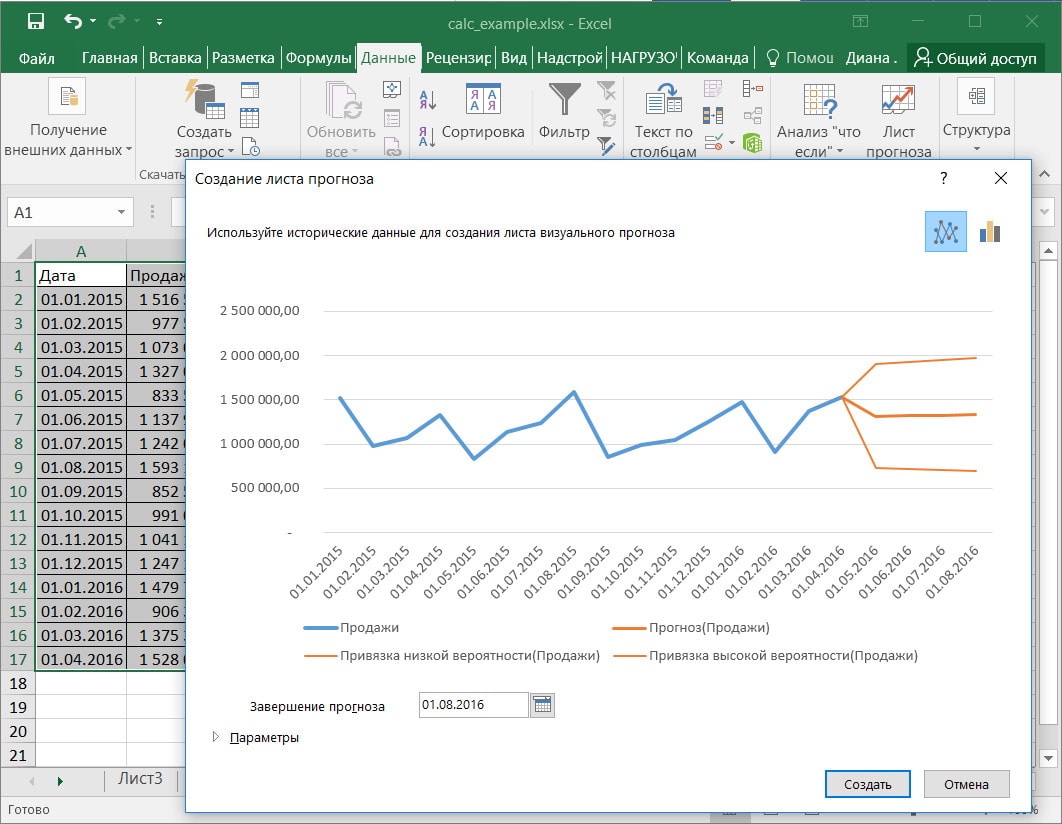The width and height of the screenshot is (1062, 824).
Task: Open Текст по столбцам tool
Action: click(x=662, y=100)
